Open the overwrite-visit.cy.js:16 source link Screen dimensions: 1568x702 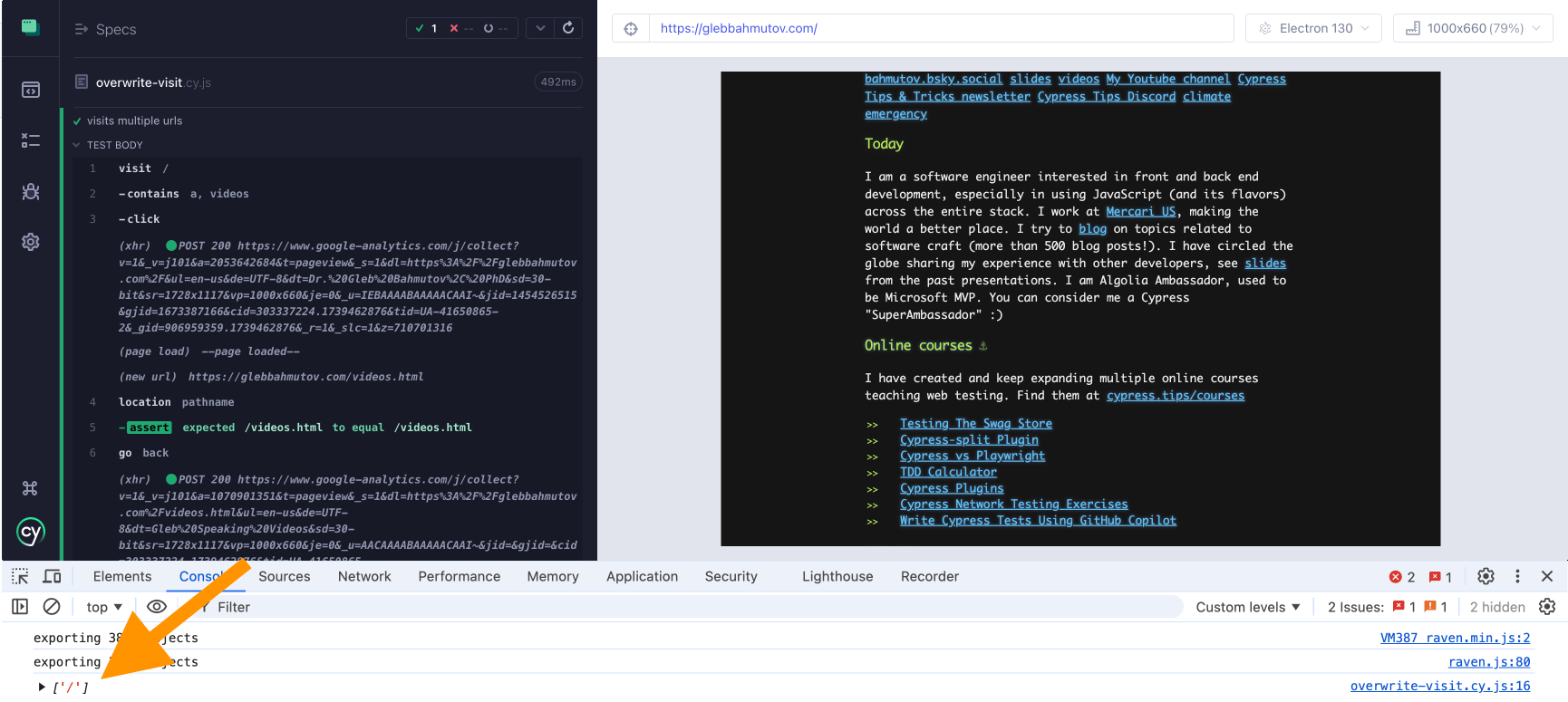[x=1440, y=686]
